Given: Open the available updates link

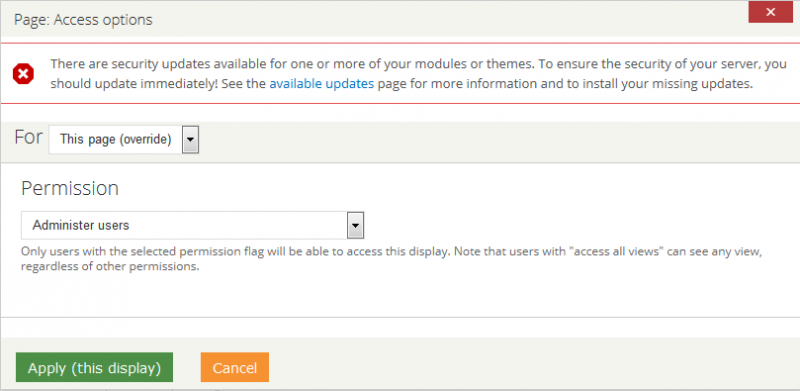Looking at the screenshot, I should [x=322, y=84].
